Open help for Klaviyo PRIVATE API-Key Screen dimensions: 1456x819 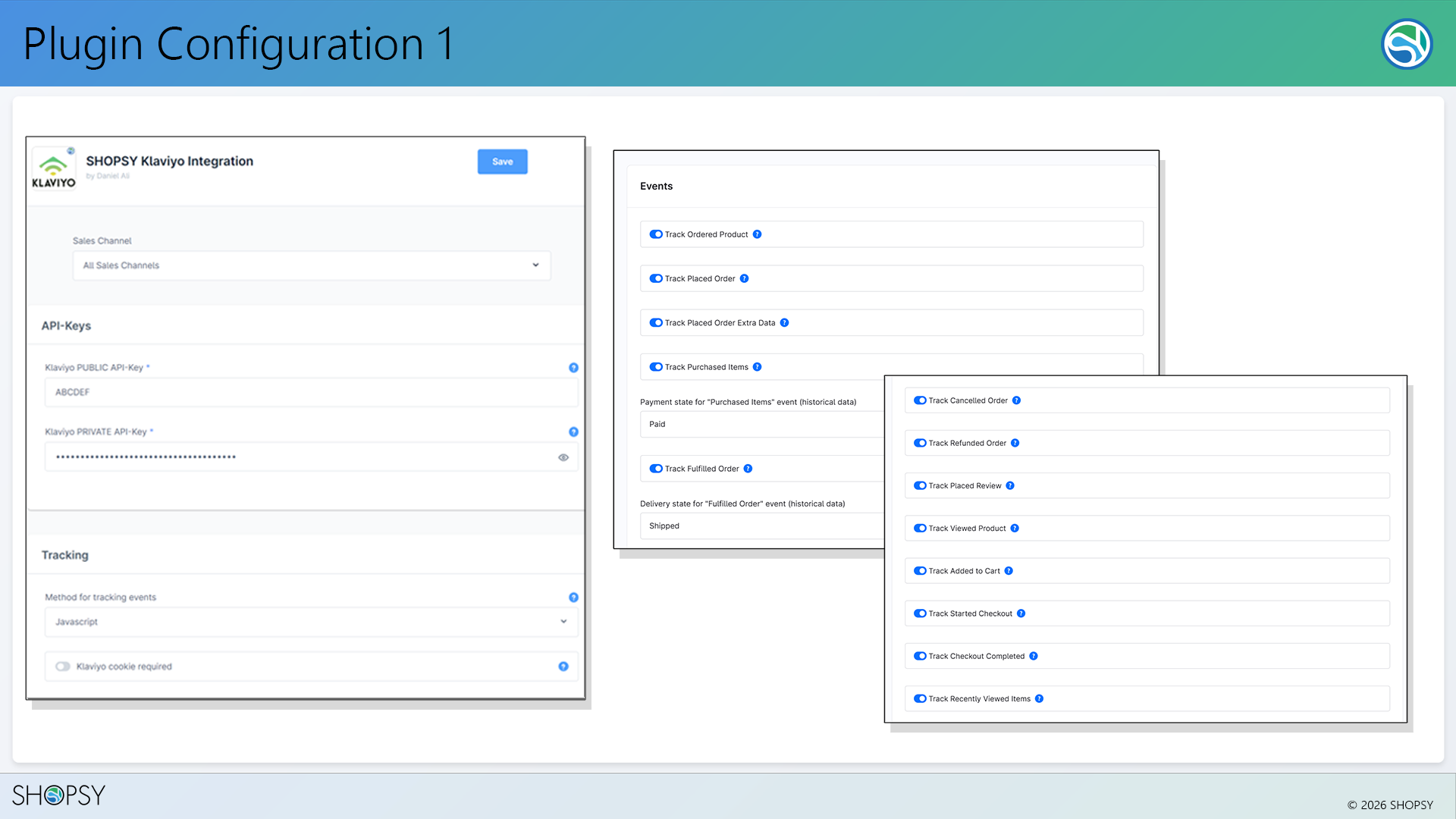(573, 432)
